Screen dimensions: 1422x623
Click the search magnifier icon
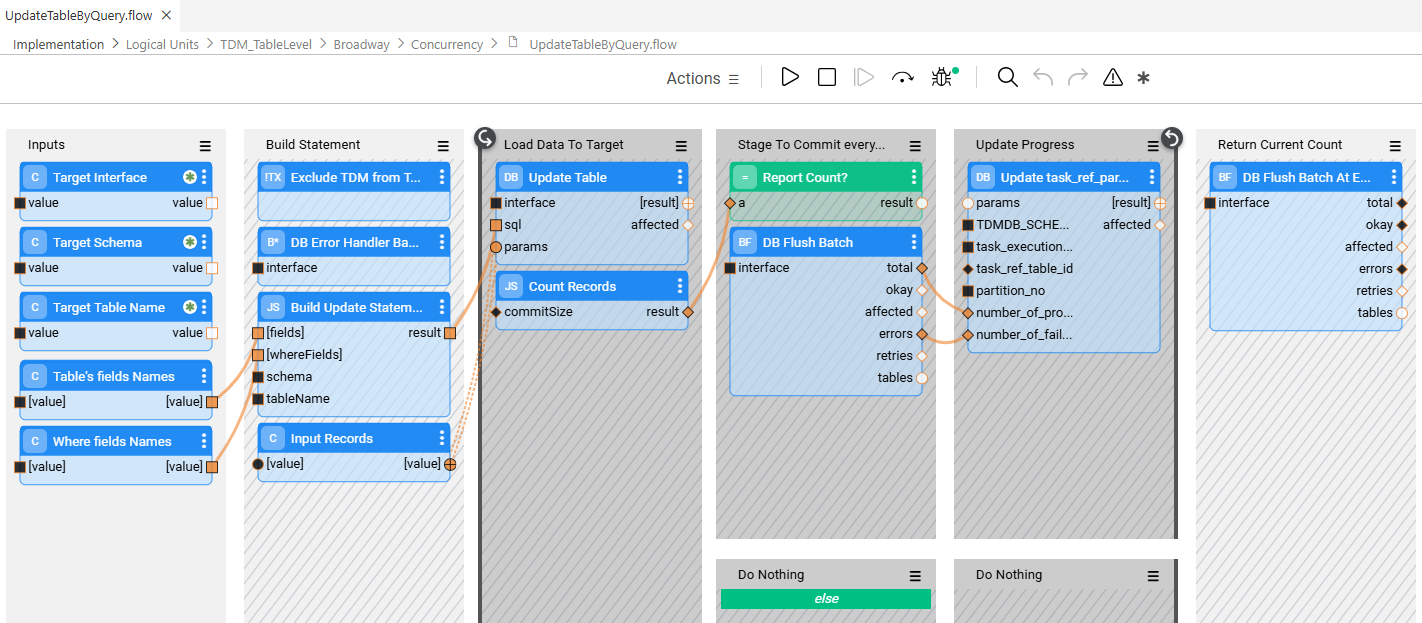pyautogui.click(x=1007, y=78)
